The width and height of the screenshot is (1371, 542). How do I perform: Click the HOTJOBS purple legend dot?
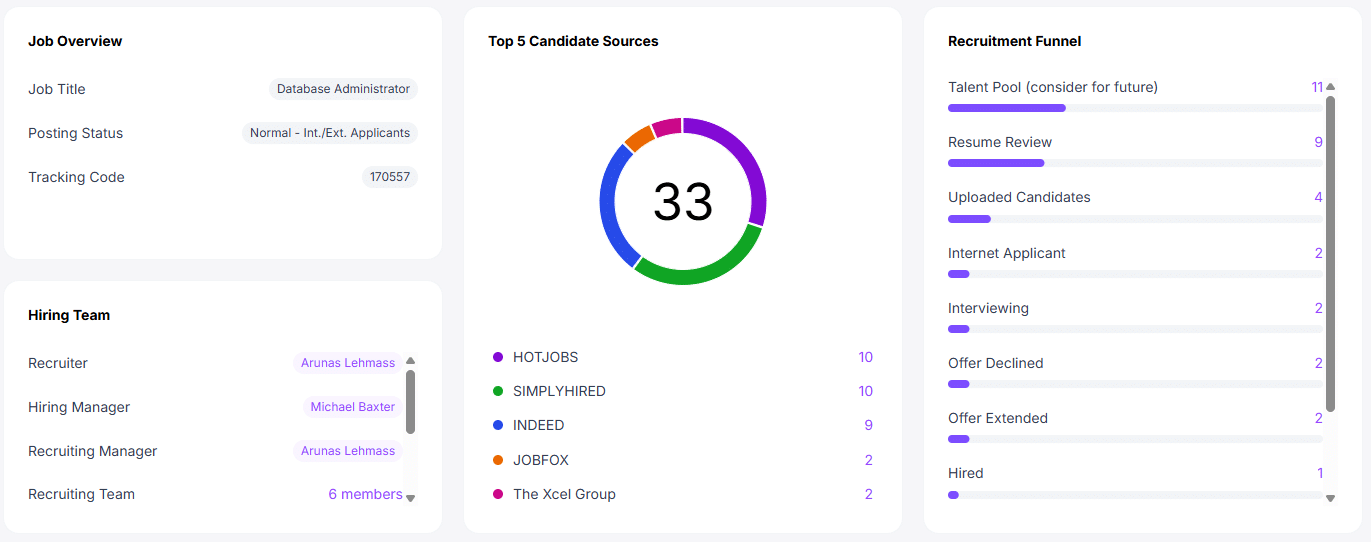coord(498,357)
